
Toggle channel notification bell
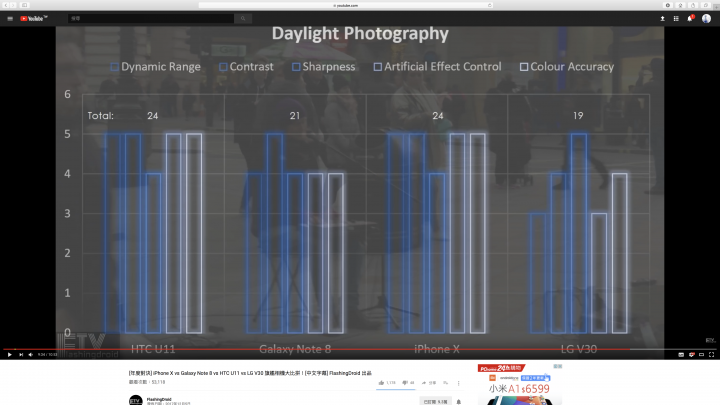click(458, 402)
